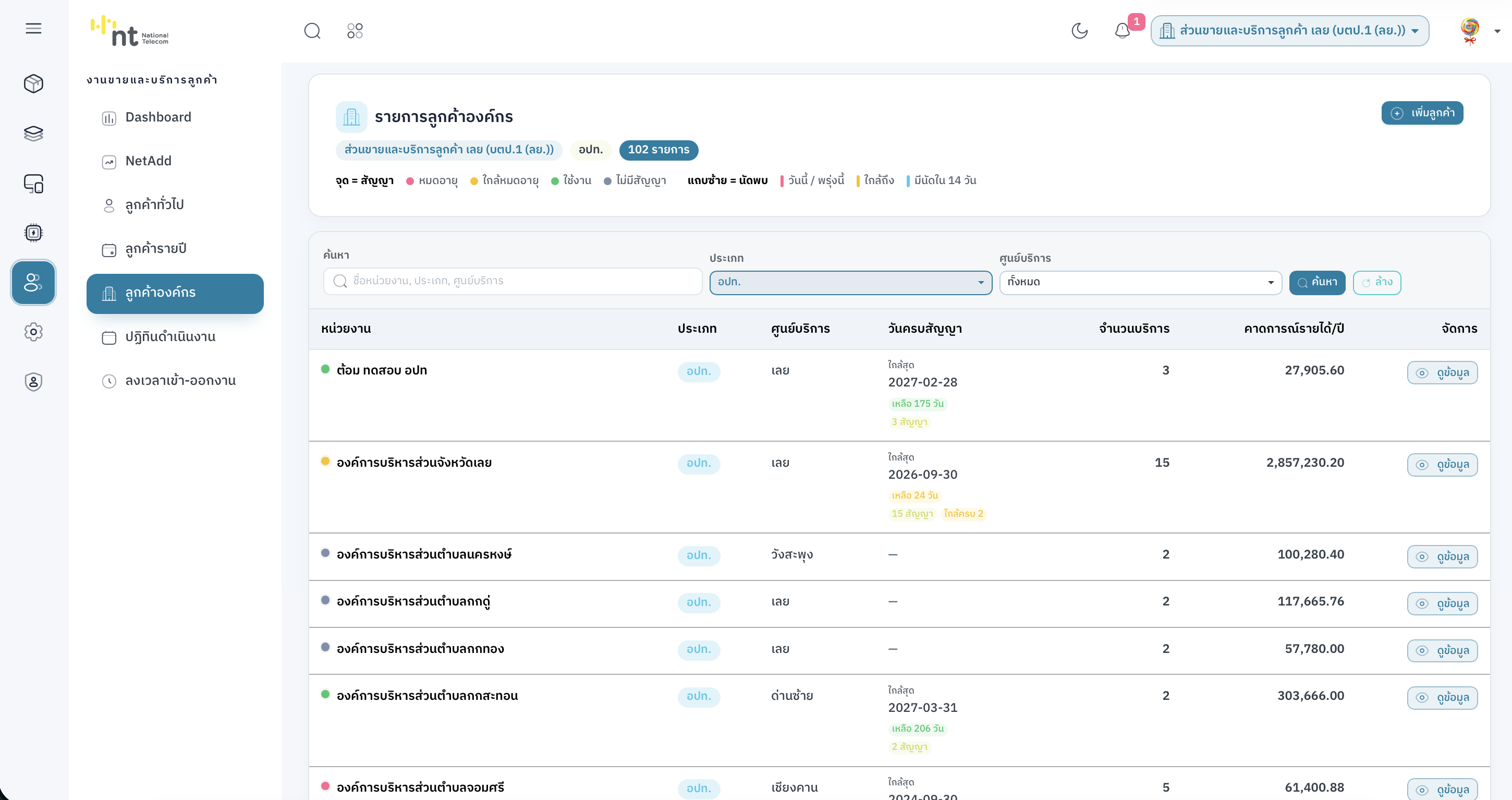Click the monitor devices icon in rail
Screen dimensions: 1512x800
[x=33, y=183]
